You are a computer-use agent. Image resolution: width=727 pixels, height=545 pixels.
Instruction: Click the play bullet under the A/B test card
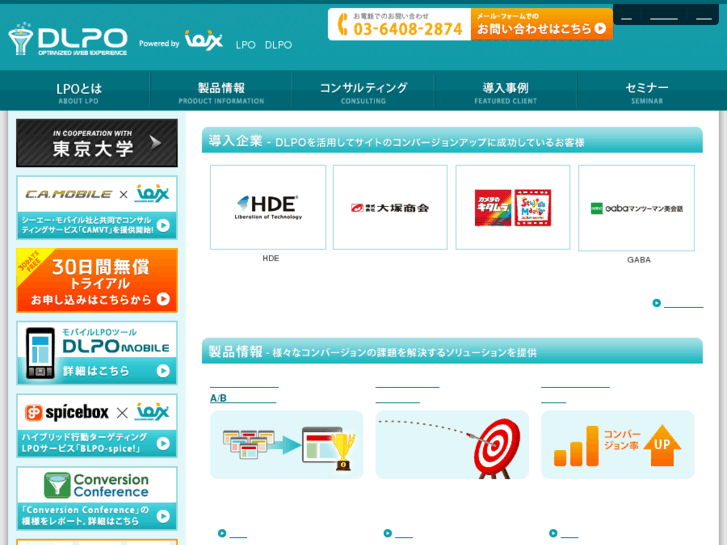[222, 533]
